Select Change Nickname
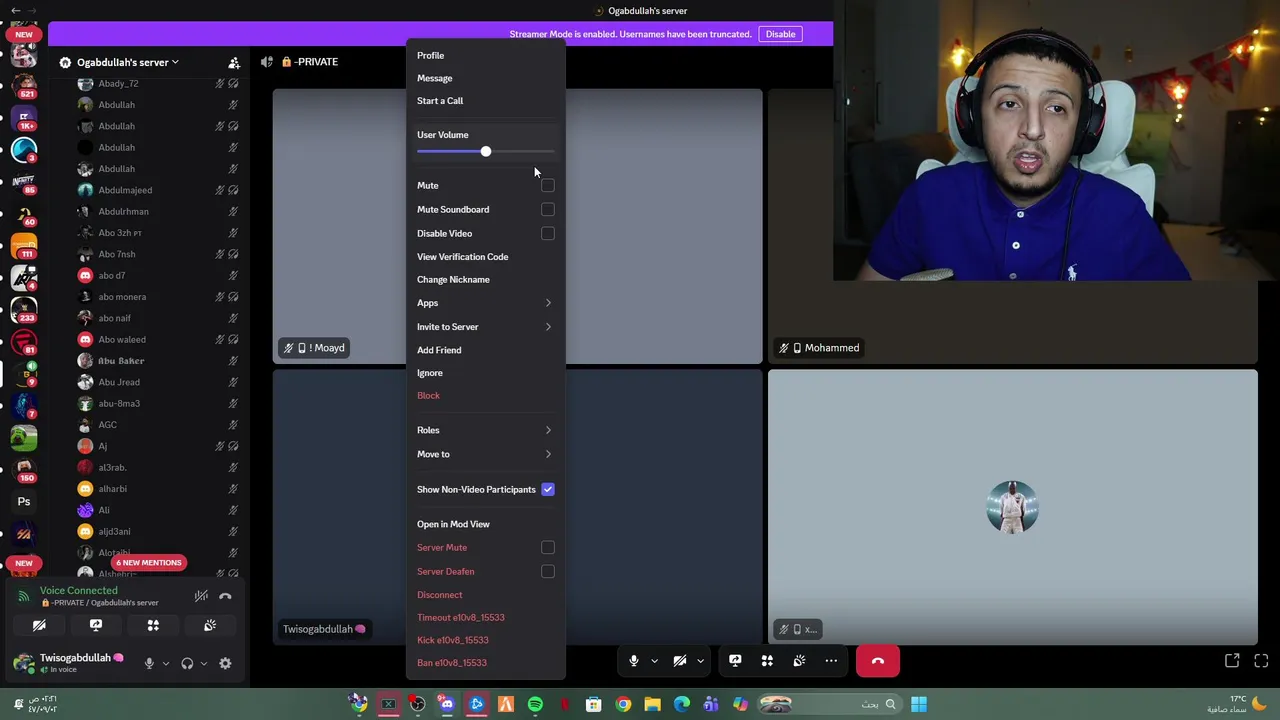The height and width of the screenshot is (720, 1280). [485, 280]
